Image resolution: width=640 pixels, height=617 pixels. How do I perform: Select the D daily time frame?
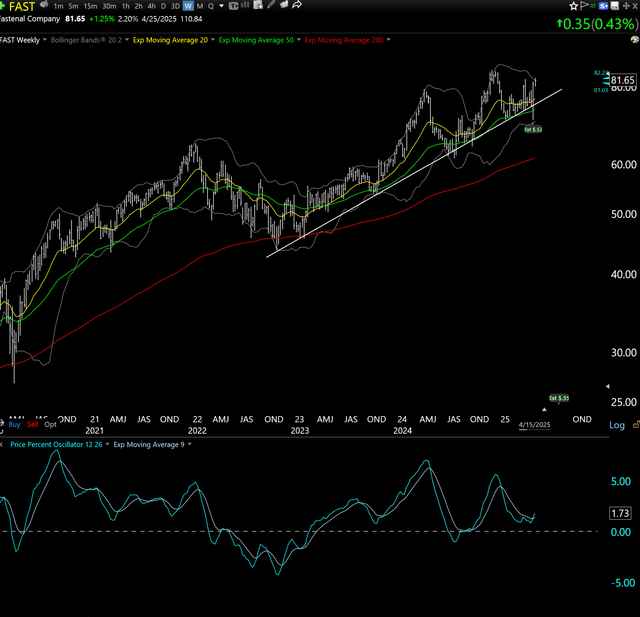[x=164, y=6]
